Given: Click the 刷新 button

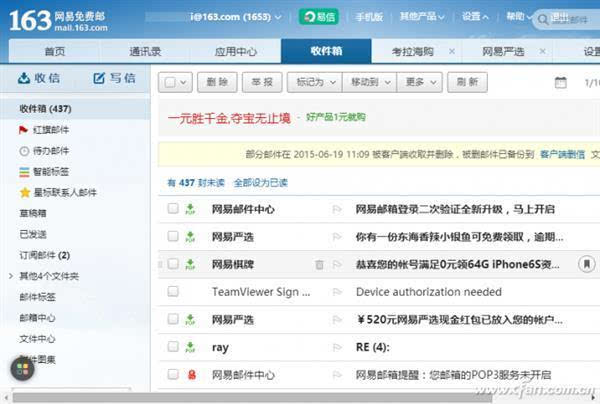Looking at the screenshot, I should [x=467, y=82].
